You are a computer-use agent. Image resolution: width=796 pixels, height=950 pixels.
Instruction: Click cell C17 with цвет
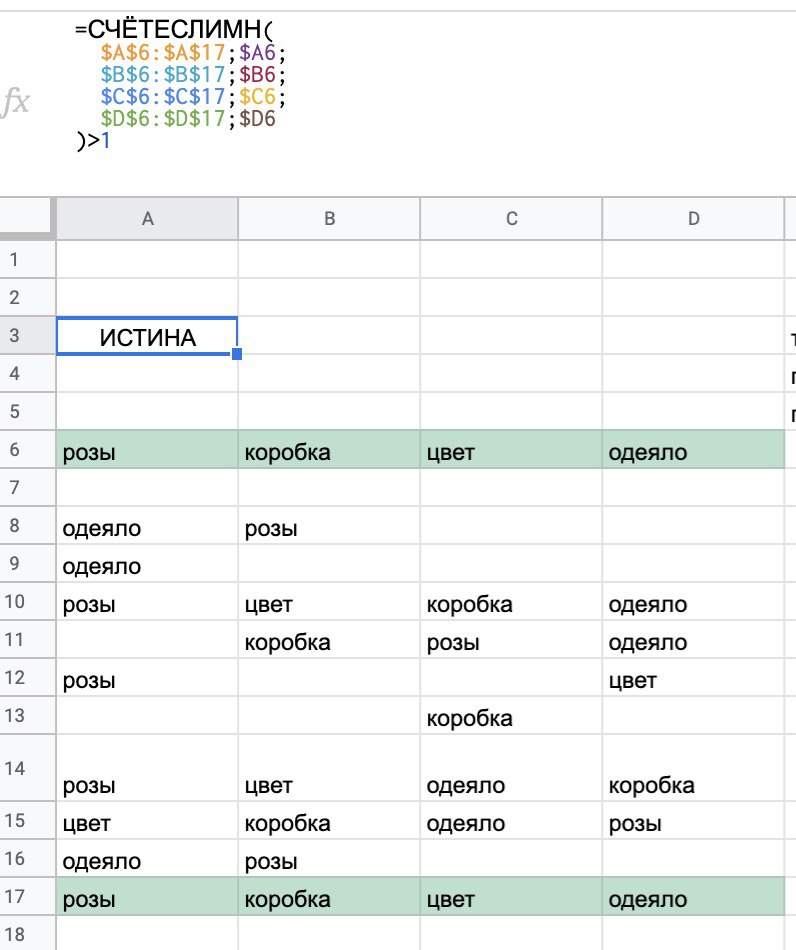[x=511, y=897]
